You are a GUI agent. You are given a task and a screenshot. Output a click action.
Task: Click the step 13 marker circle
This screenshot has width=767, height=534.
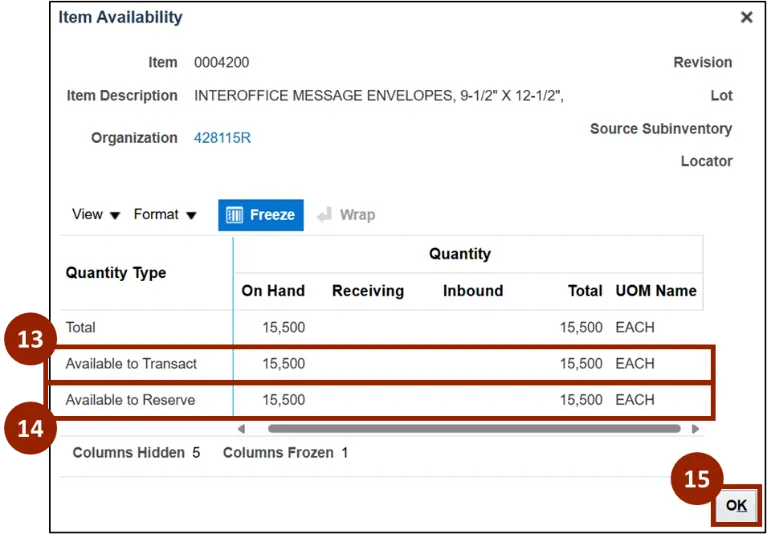click(x=31, y=339)
